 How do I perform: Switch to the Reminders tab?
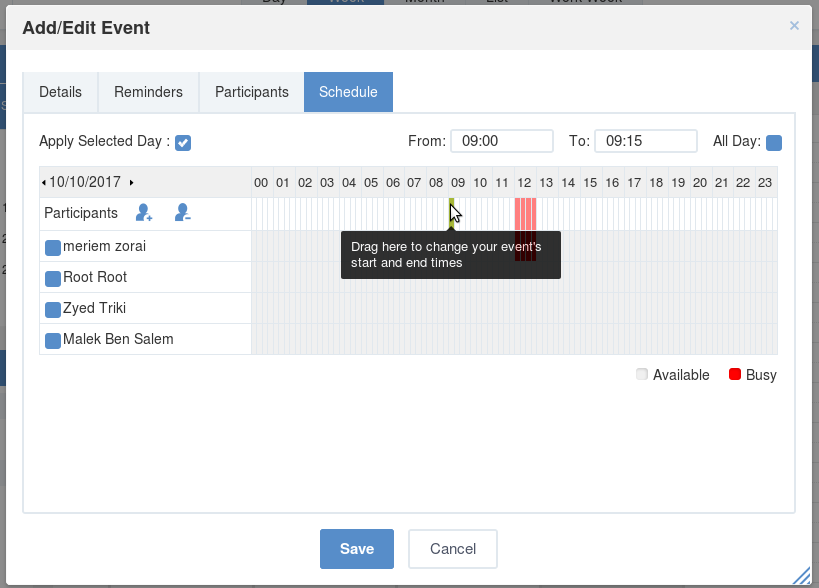[148, 92]
